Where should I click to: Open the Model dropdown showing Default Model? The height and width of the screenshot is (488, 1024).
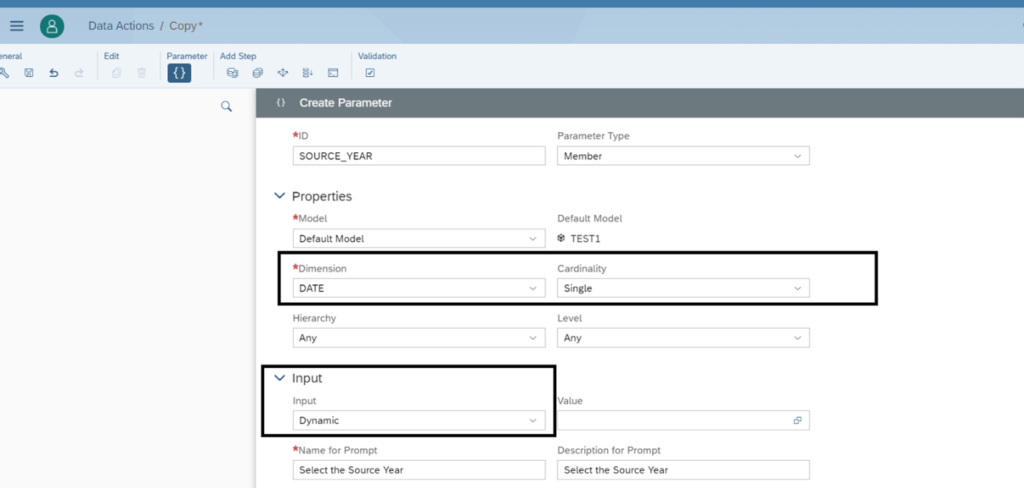pos(419,238)
